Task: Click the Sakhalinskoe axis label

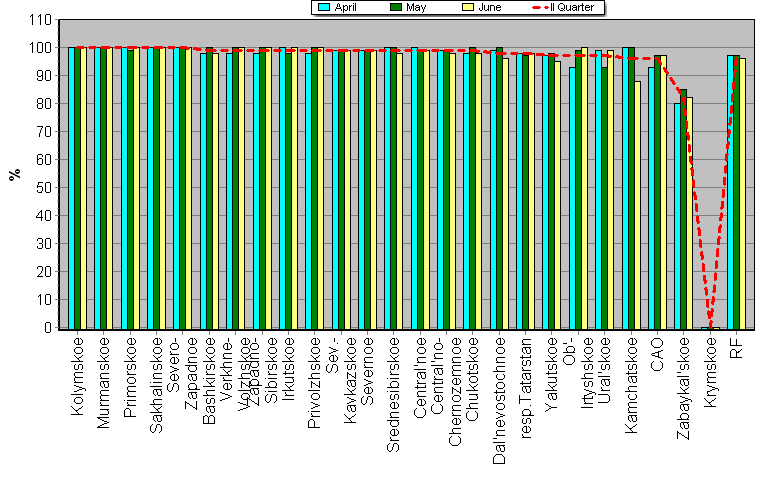Action: [x=156, y=385]
